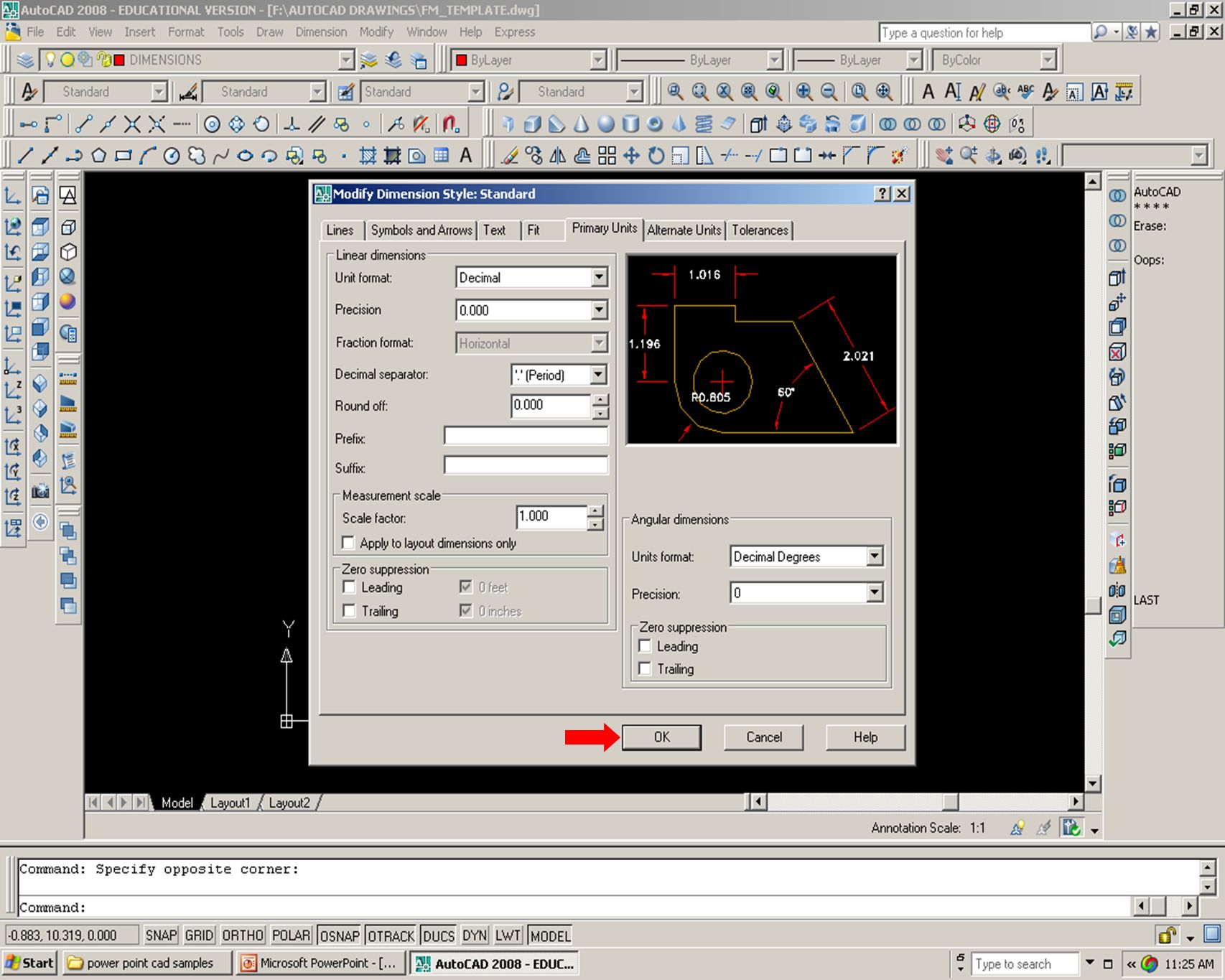
Task: Open the Dimension menu
Action: 321,32
